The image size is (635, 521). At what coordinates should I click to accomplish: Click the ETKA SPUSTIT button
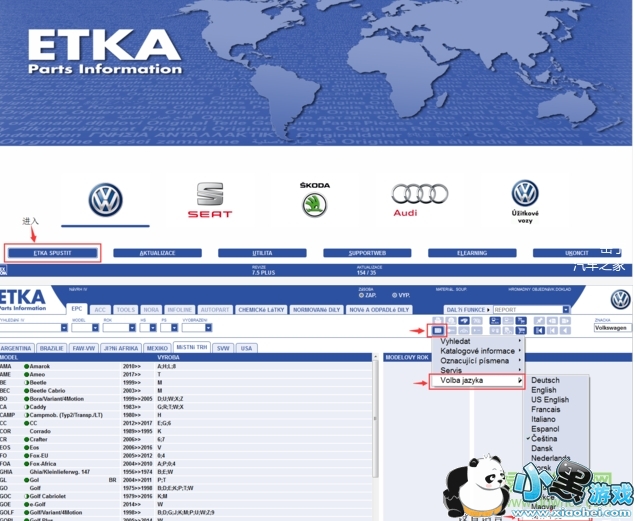click(x=53, y=253)
